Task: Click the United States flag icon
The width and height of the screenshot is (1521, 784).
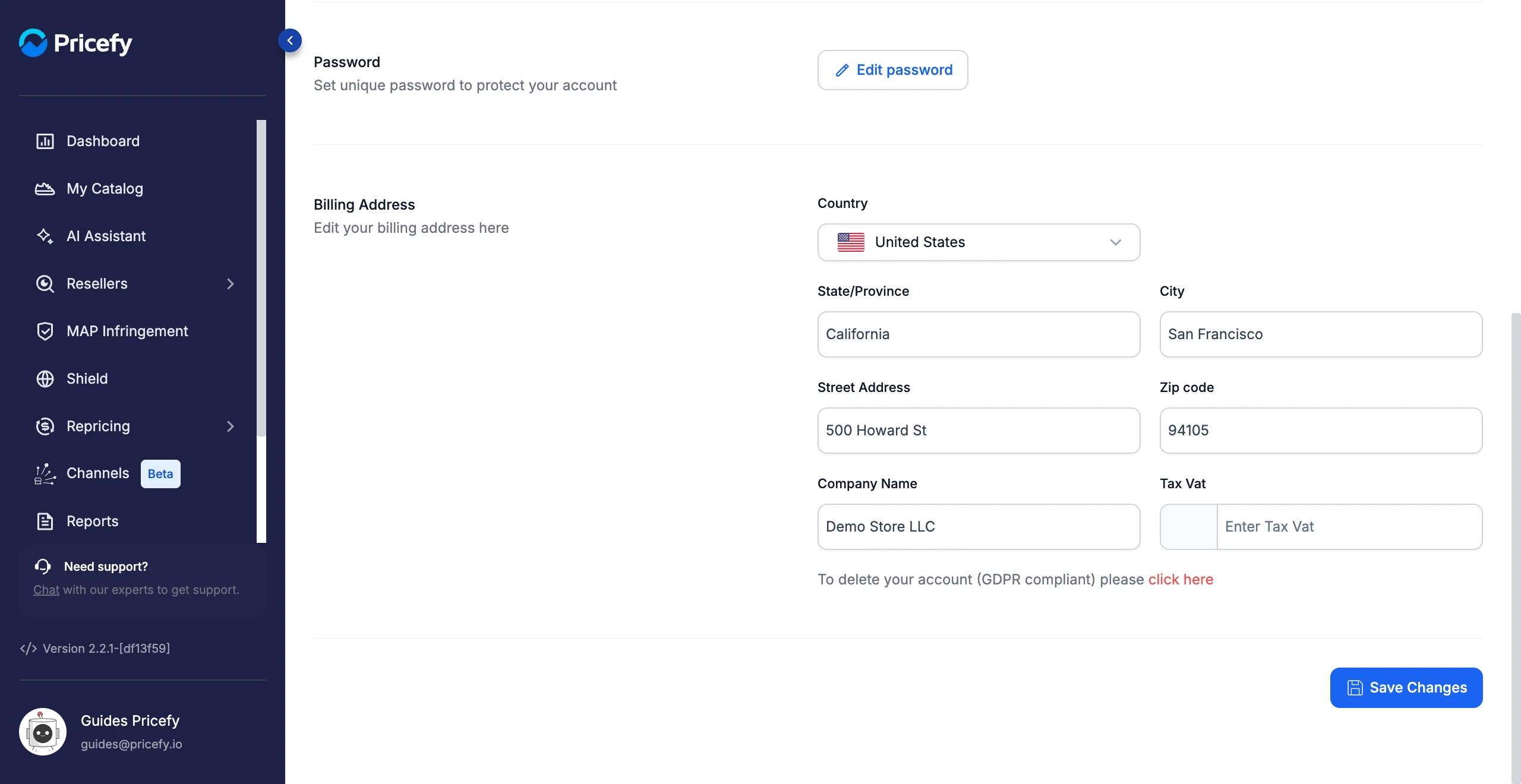Action: (851, 242)
